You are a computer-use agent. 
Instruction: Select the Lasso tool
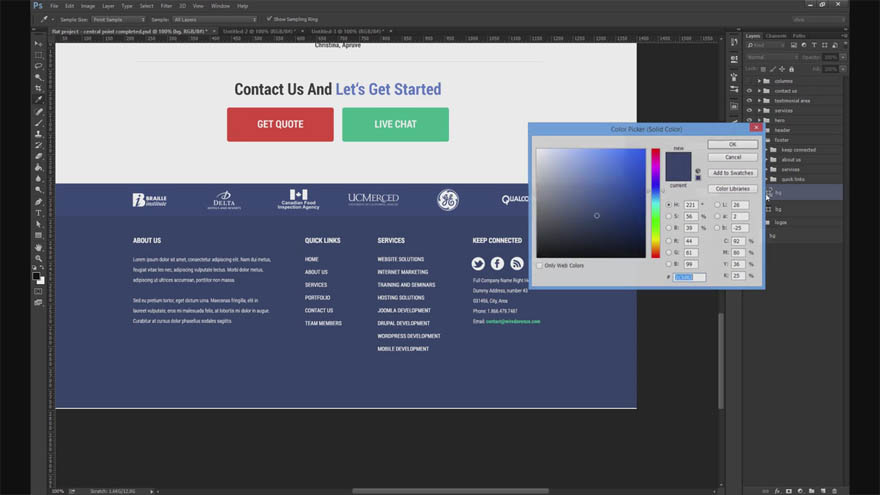click(x=38, y=66)
